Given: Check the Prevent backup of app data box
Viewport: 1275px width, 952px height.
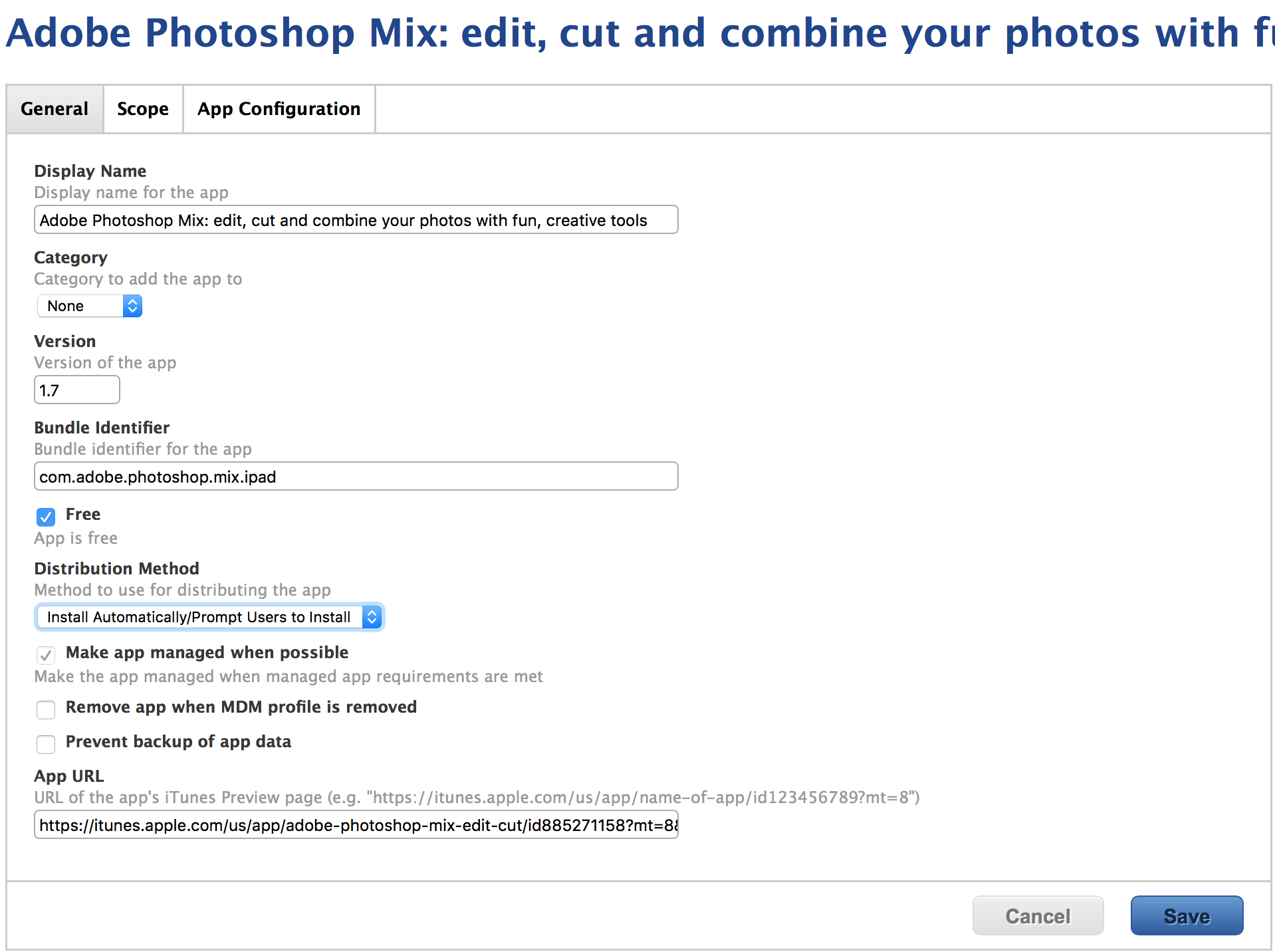Looking at the screenshot, I should (46, 744).
